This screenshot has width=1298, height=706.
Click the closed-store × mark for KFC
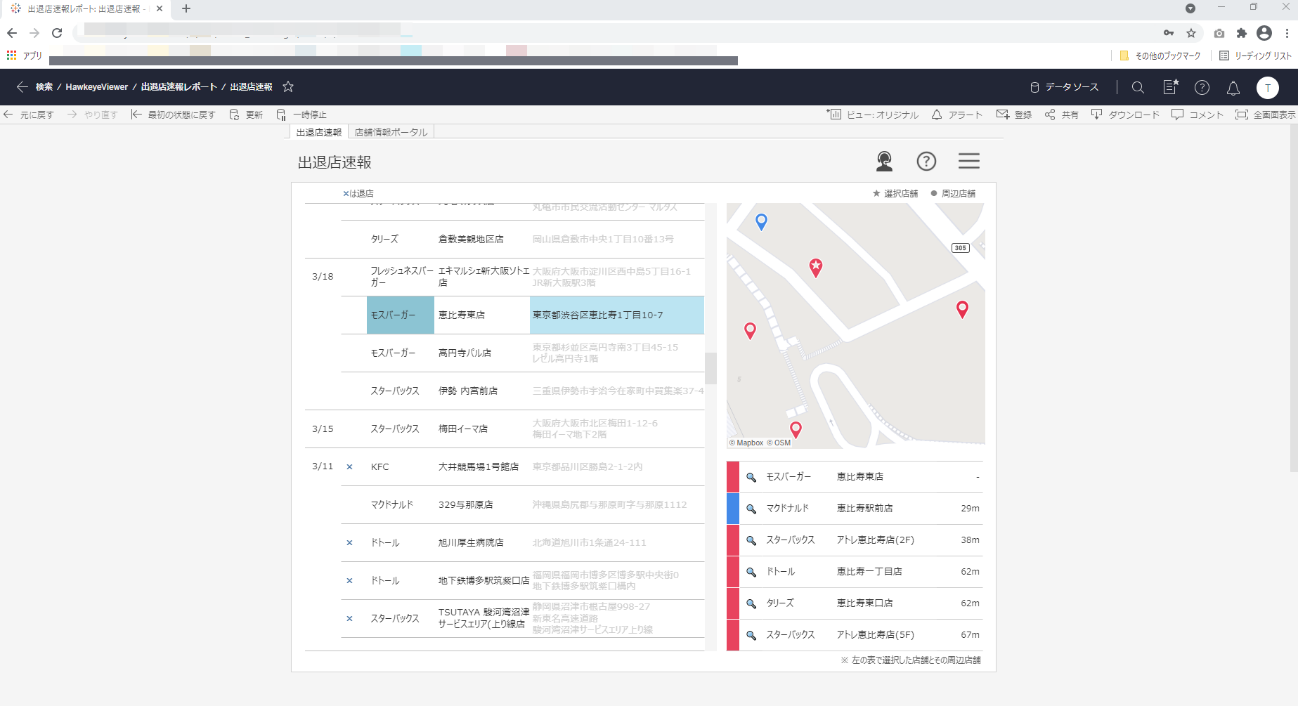click(x=349, y=467)
